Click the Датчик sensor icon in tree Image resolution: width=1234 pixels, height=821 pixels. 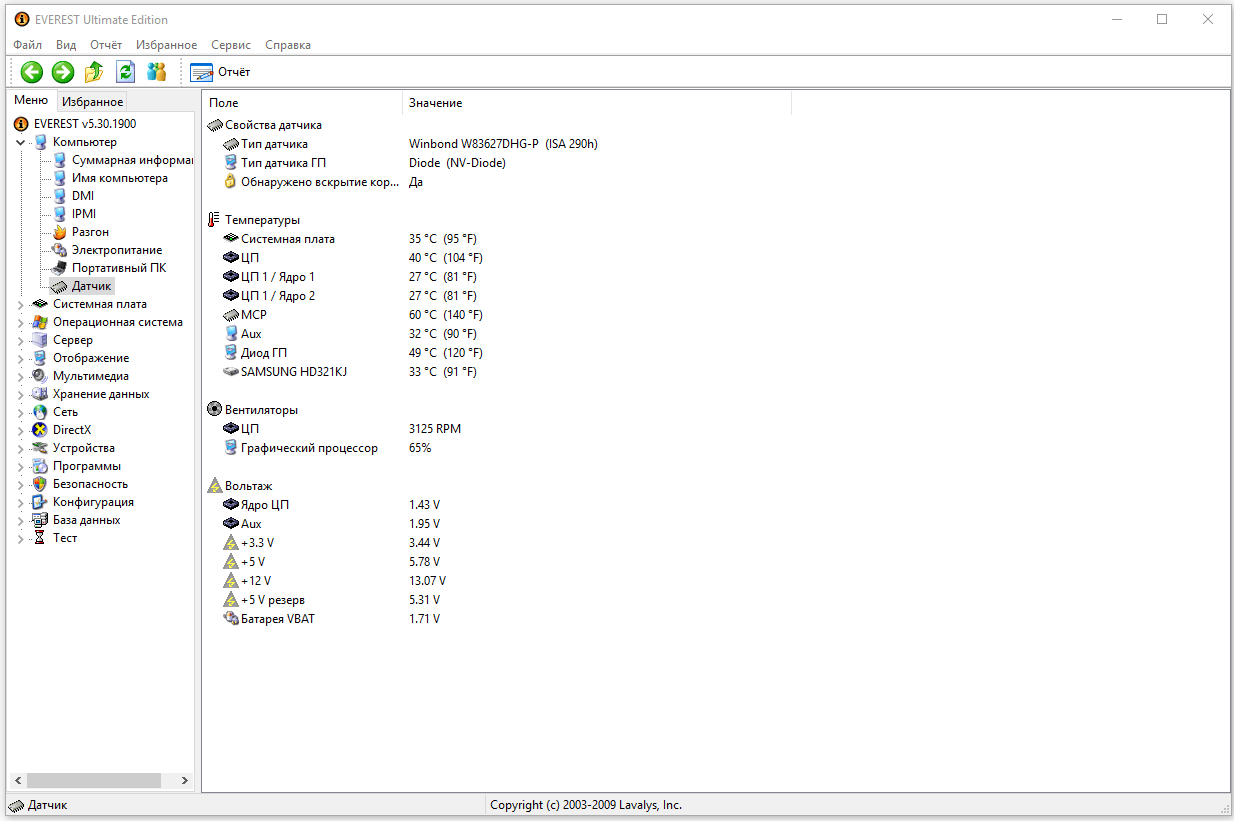[x=59, y=286]
